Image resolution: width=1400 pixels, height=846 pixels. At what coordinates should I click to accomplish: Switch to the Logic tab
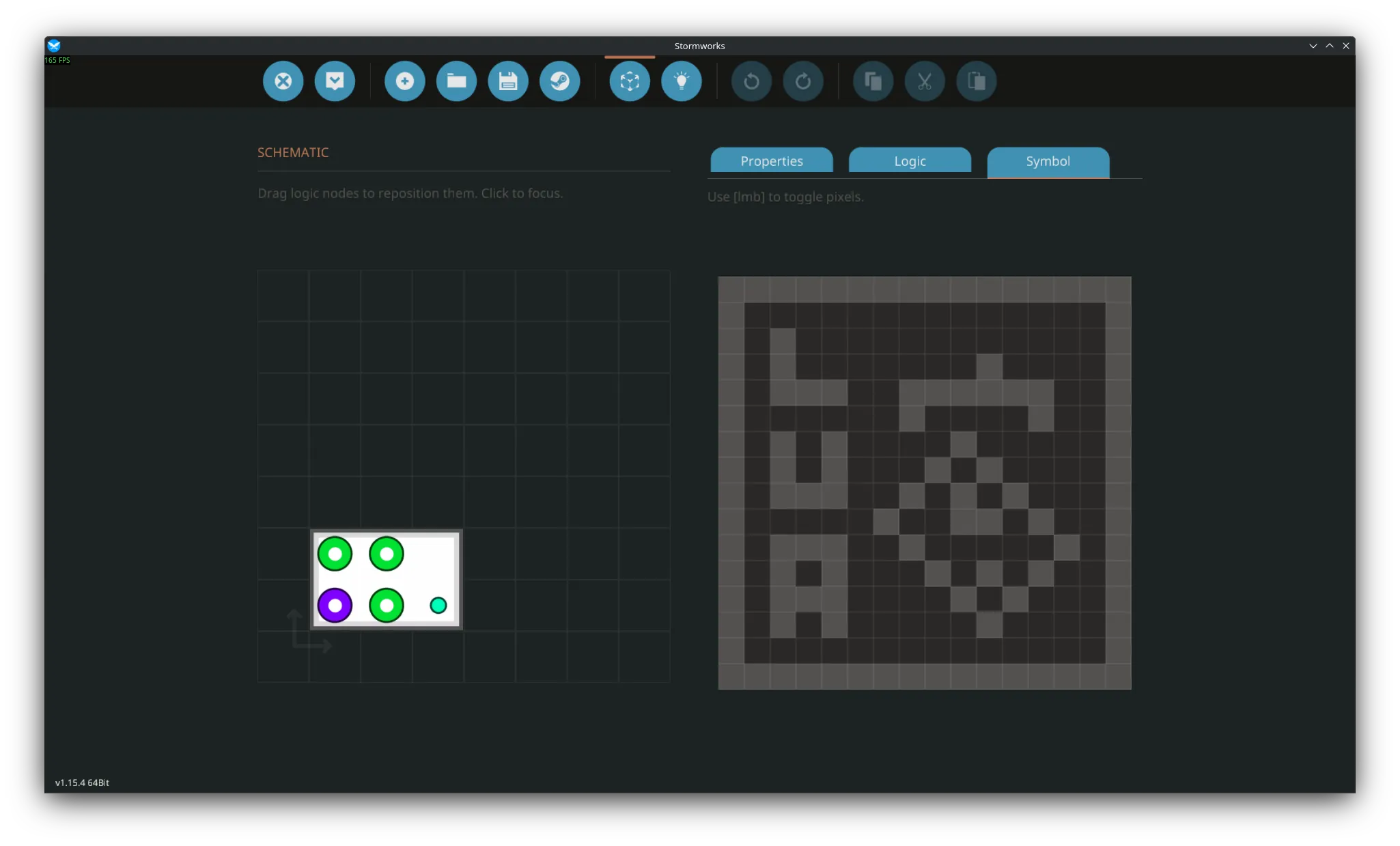910,161
